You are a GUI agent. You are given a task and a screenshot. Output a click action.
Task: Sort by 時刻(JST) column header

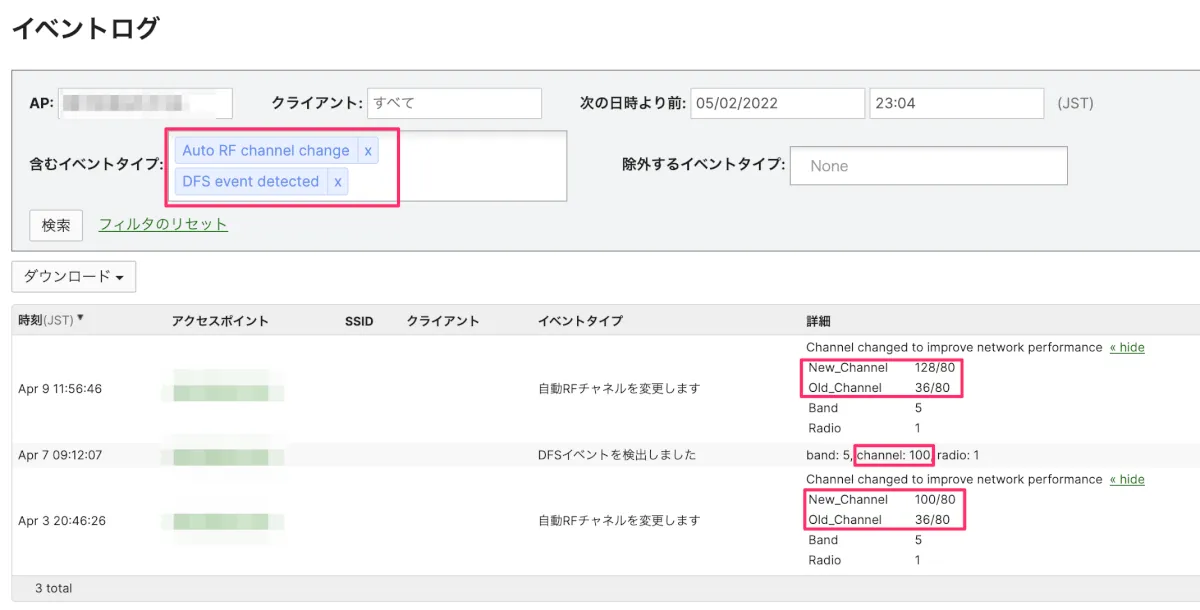click(x=47, y=321)
